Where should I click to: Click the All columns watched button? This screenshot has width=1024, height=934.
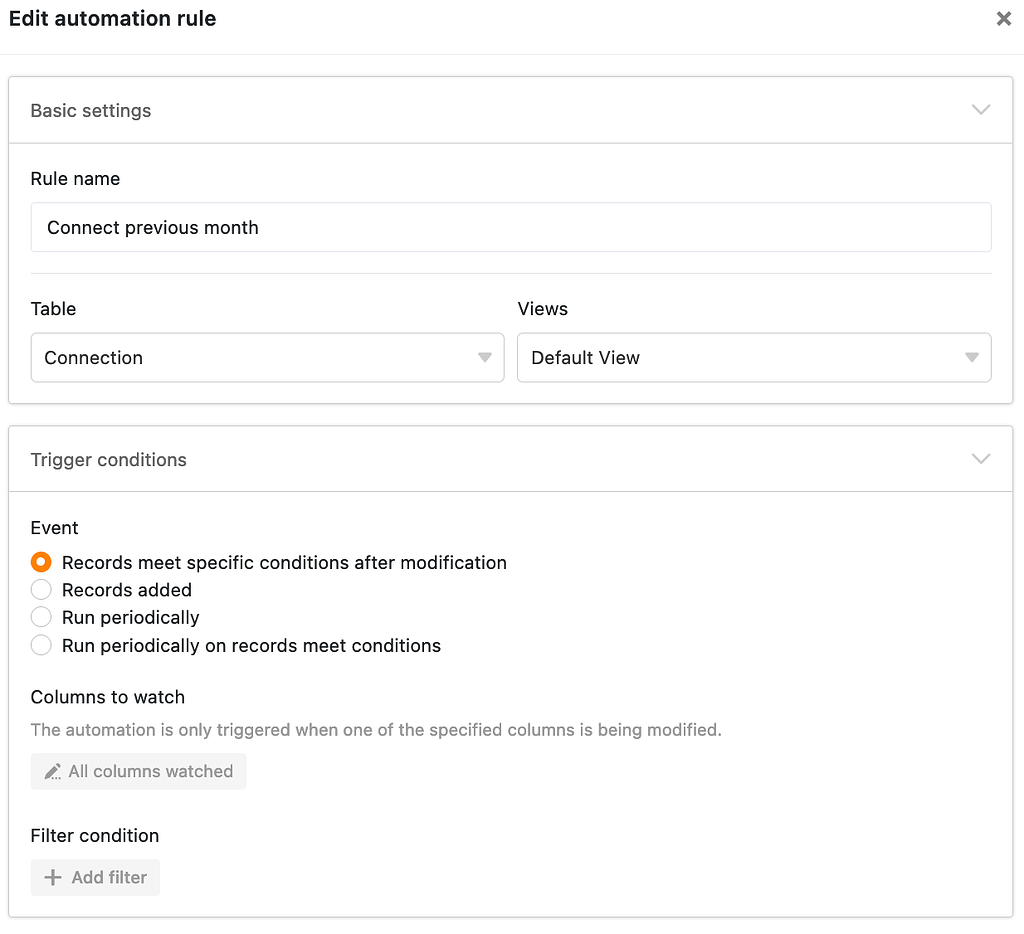click(138, 771)
